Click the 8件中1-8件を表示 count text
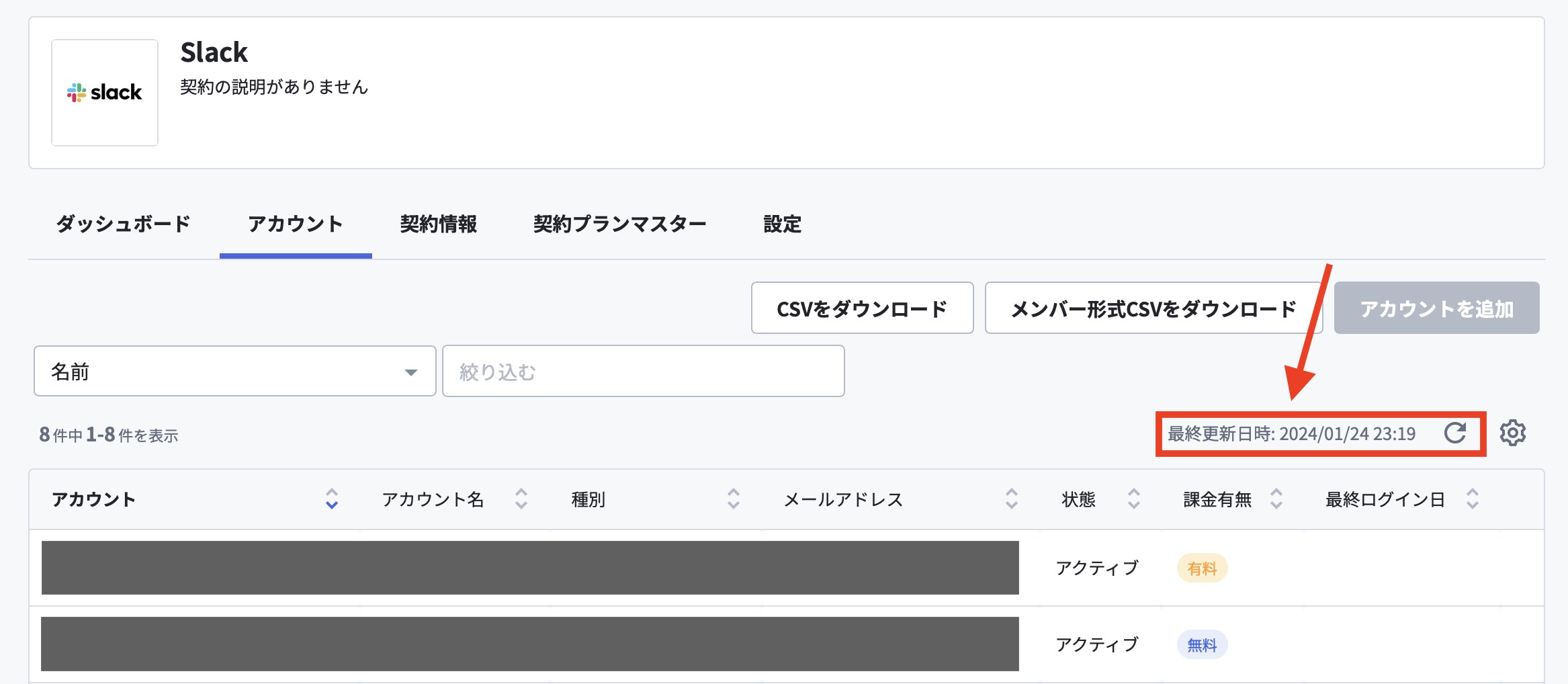The width and height of the screenshot is (1568, 684). coord(109,435)
